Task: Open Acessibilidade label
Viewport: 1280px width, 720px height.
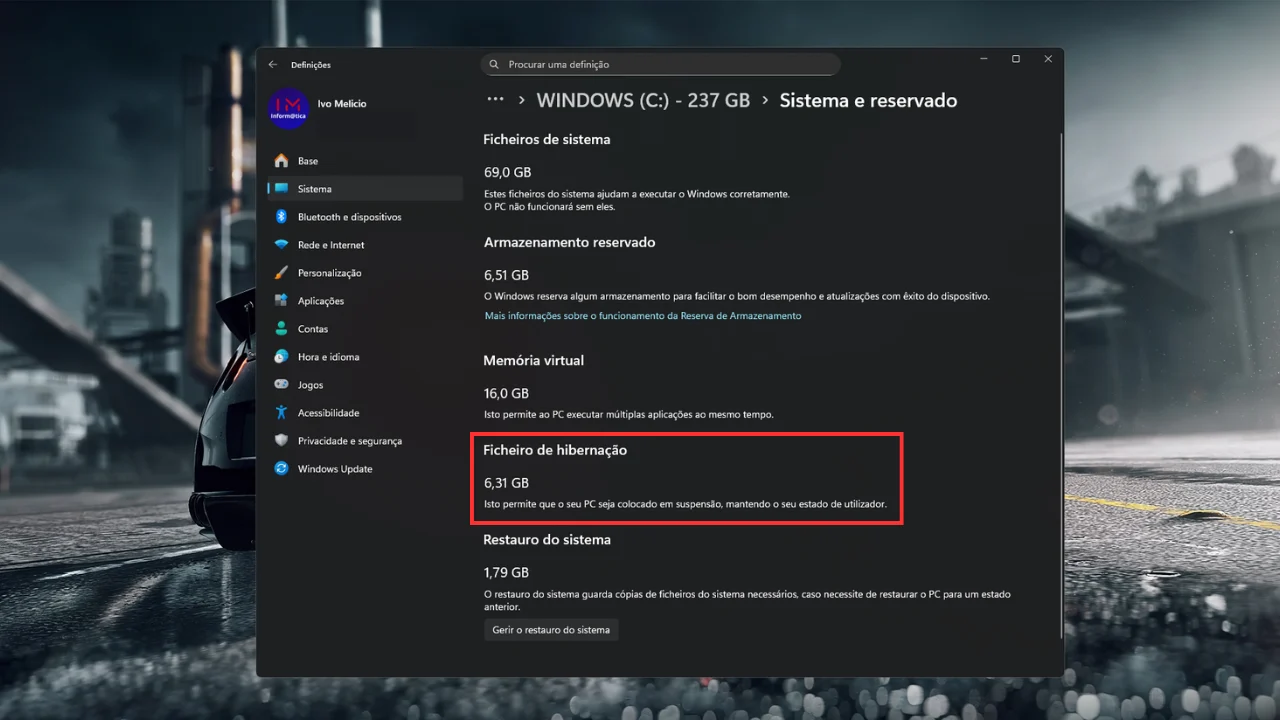Action: [x=328, y=413]
